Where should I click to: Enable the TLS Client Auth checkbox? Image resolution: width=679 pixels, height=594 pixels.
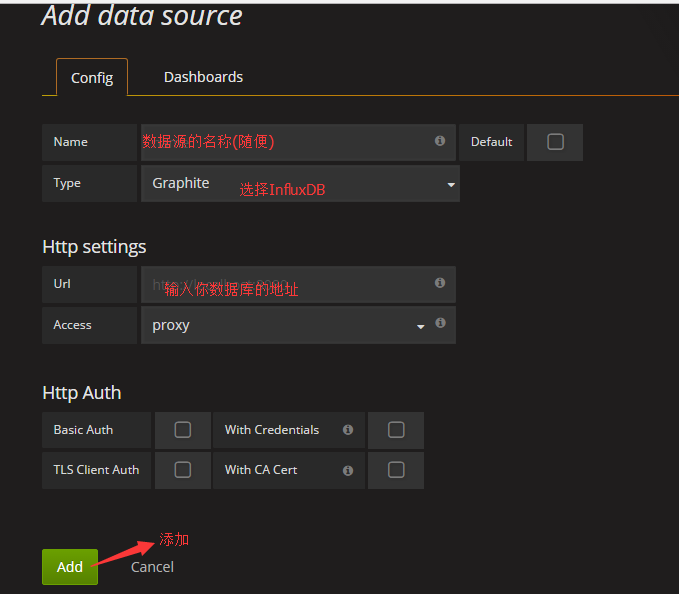183,470
